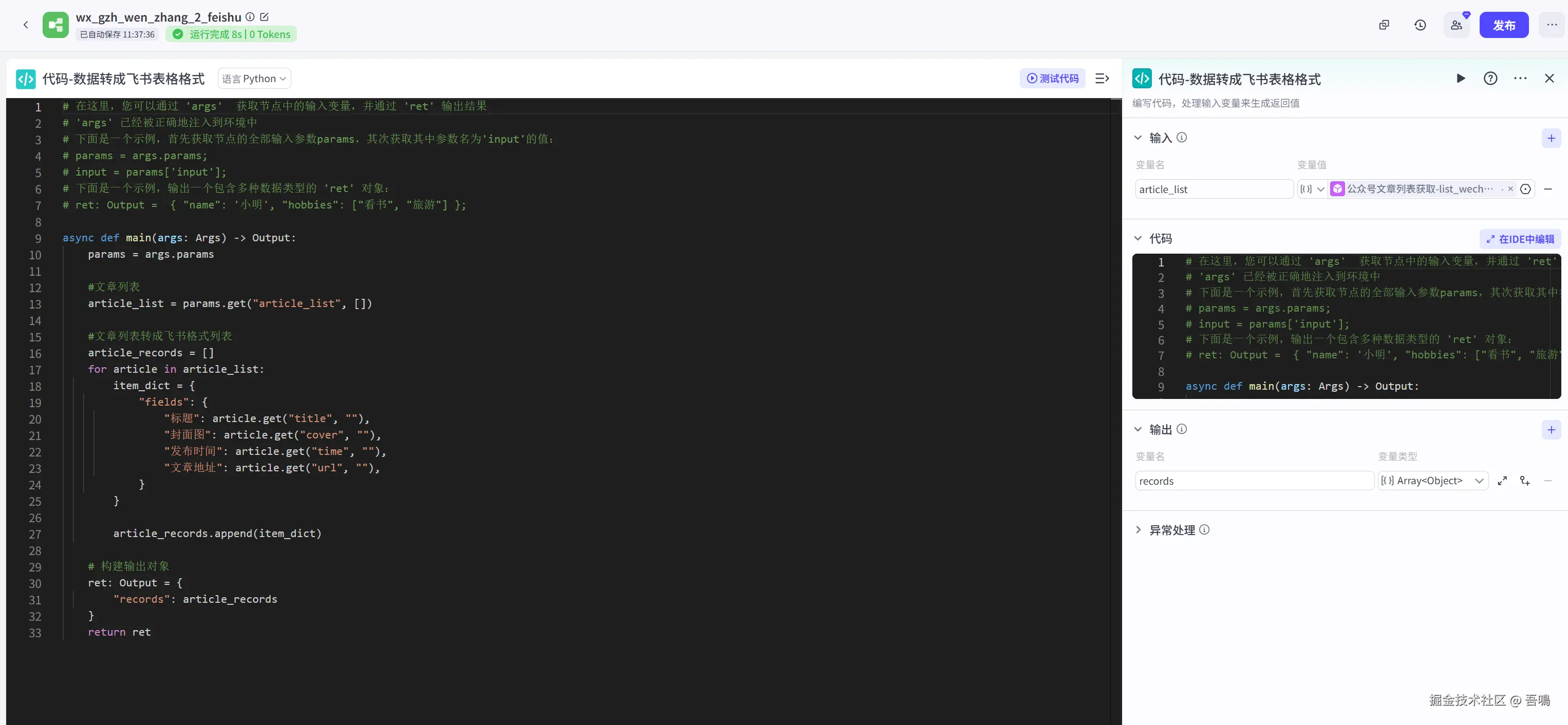Open the help question mark icon
The image size is (1568, 725).
(1490, 79)
